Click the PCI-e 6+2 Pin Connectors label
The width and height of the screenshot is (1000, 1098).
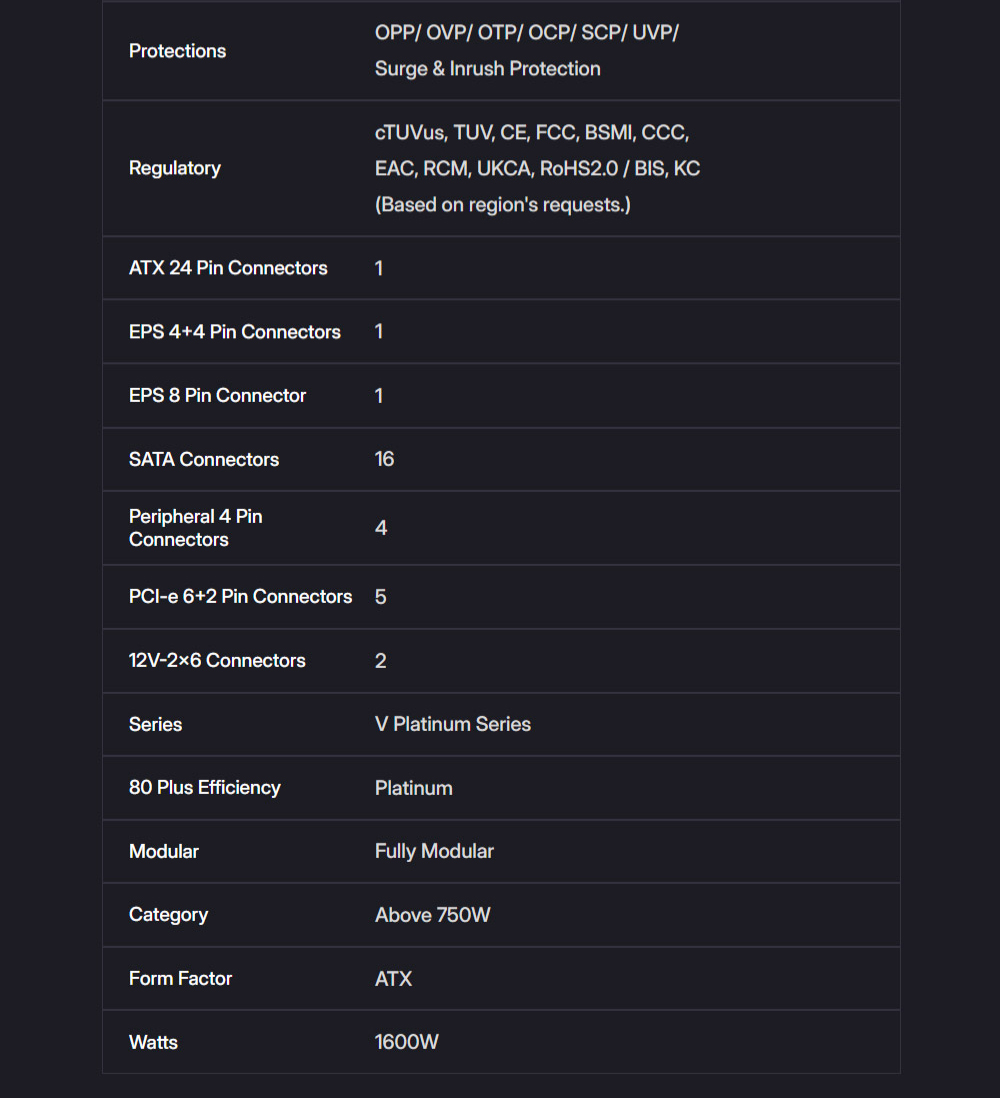tap(240, 597)
